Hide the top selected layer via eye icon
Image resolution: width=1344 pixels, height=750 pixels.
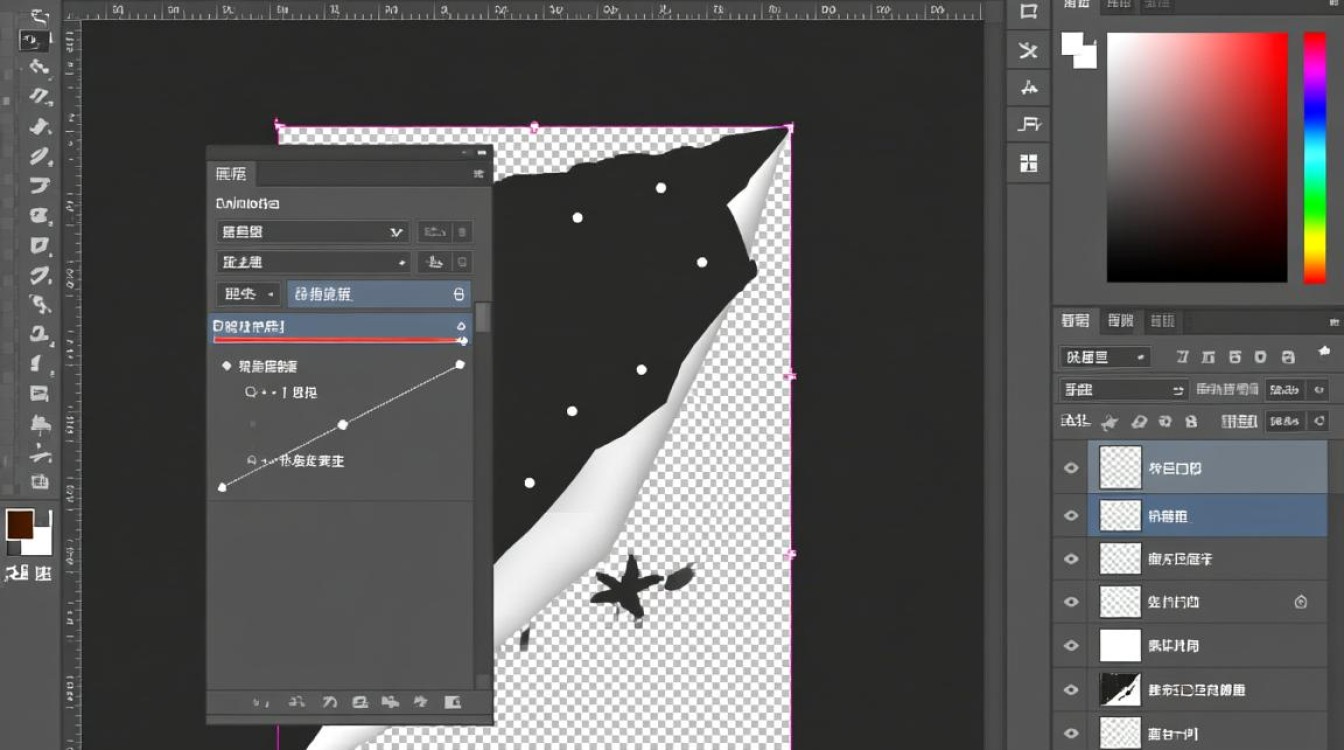1071,468
